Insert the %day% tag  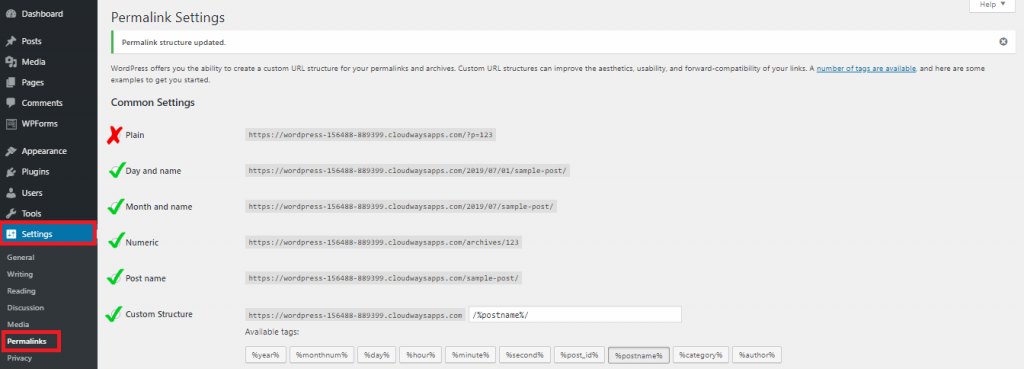(377, 355)
